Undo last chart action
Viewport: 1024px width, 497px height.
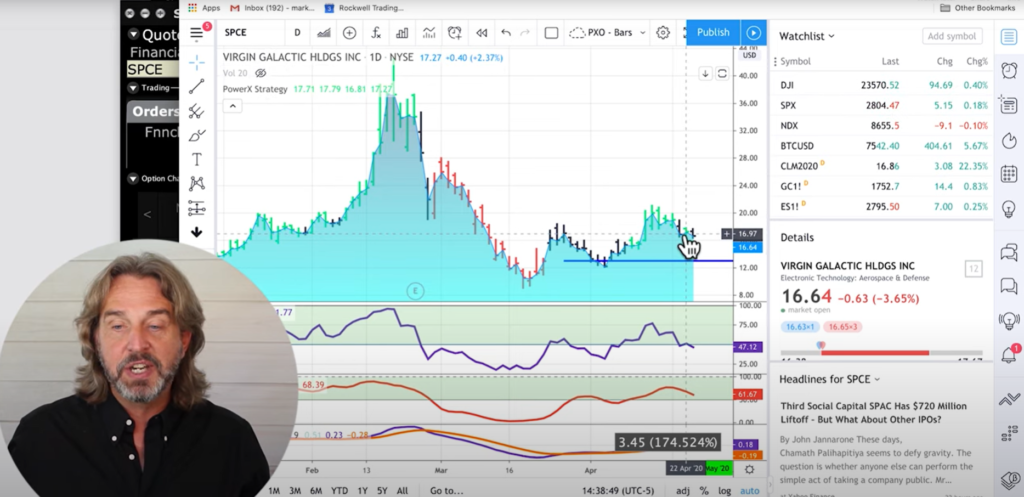pyautogui.click(x=505, y=33)
